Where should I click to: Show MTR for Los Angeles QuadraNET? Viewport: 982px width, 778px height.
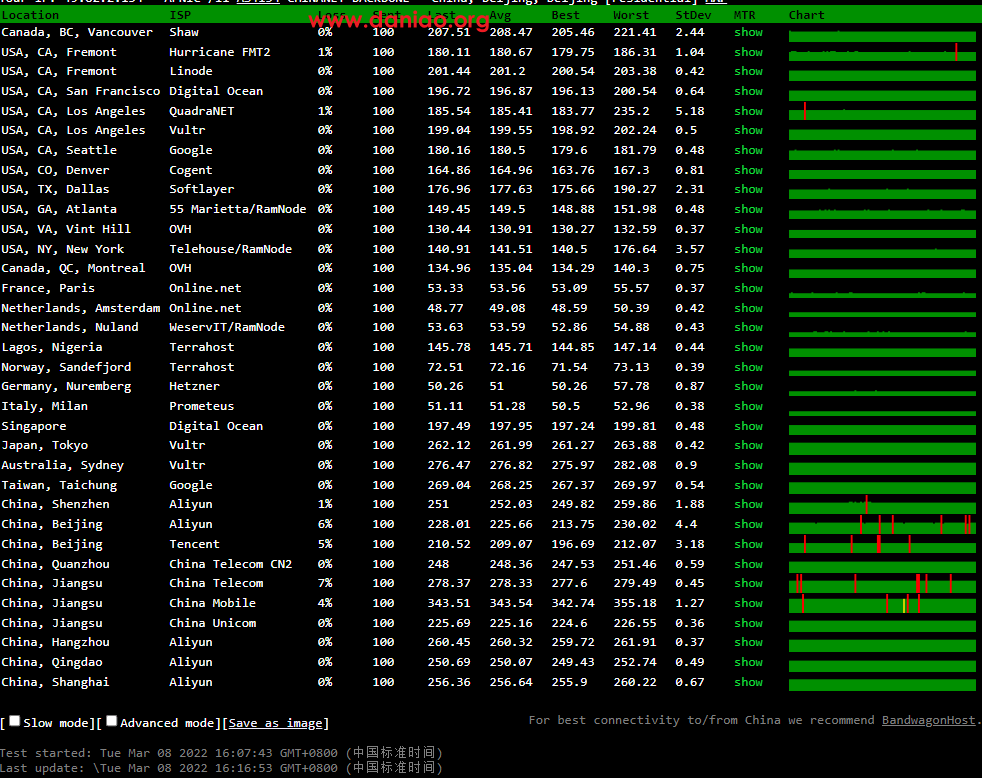click(x=748, y=112)
